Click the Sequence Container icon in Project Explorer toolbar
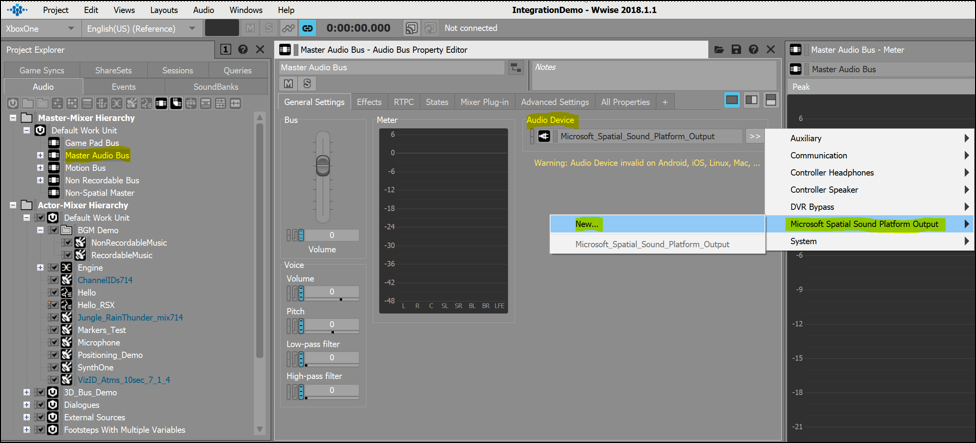976x443 pixels. (x=87, y=103)
